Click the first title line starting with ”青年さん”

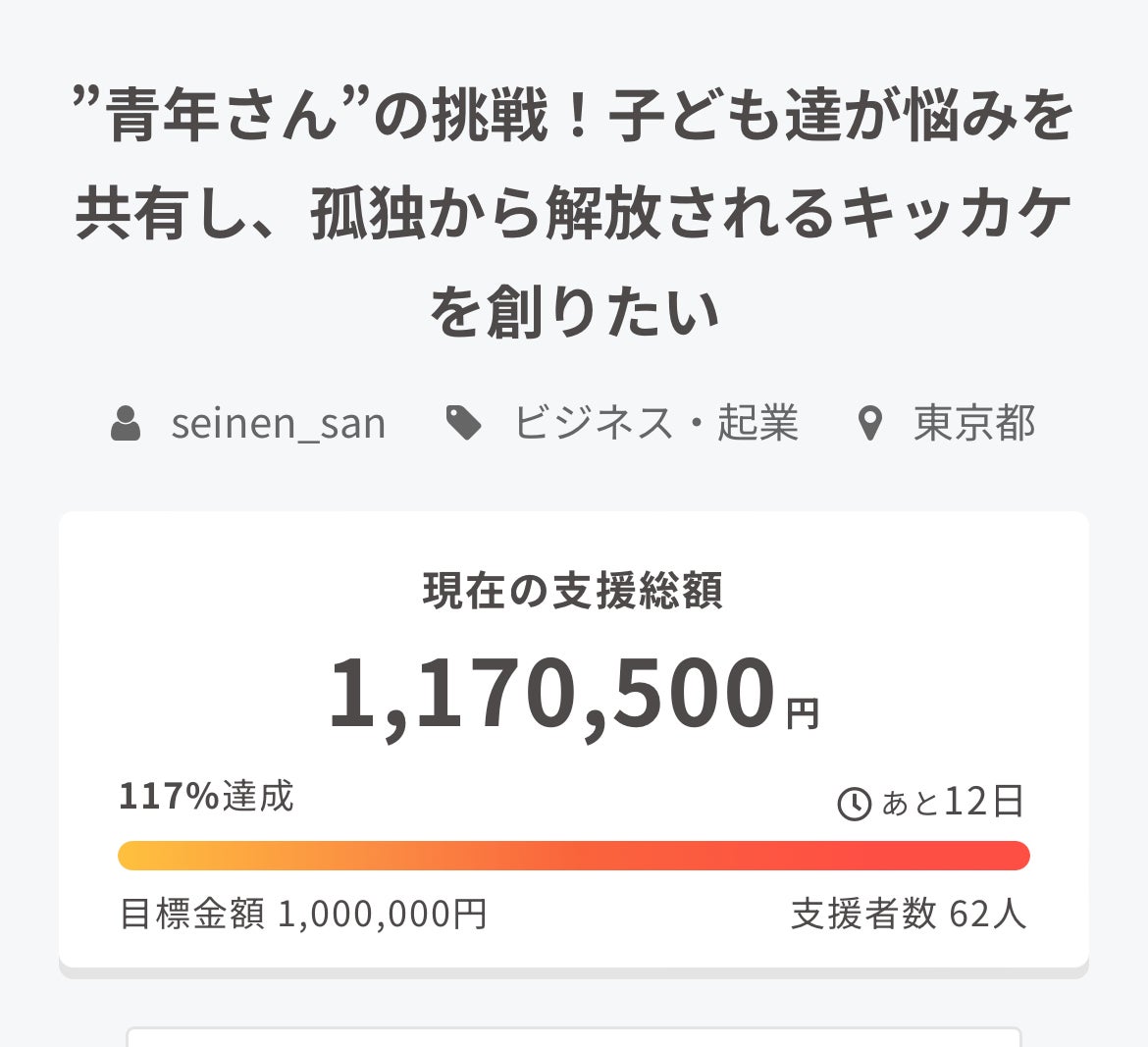[573, 117]
